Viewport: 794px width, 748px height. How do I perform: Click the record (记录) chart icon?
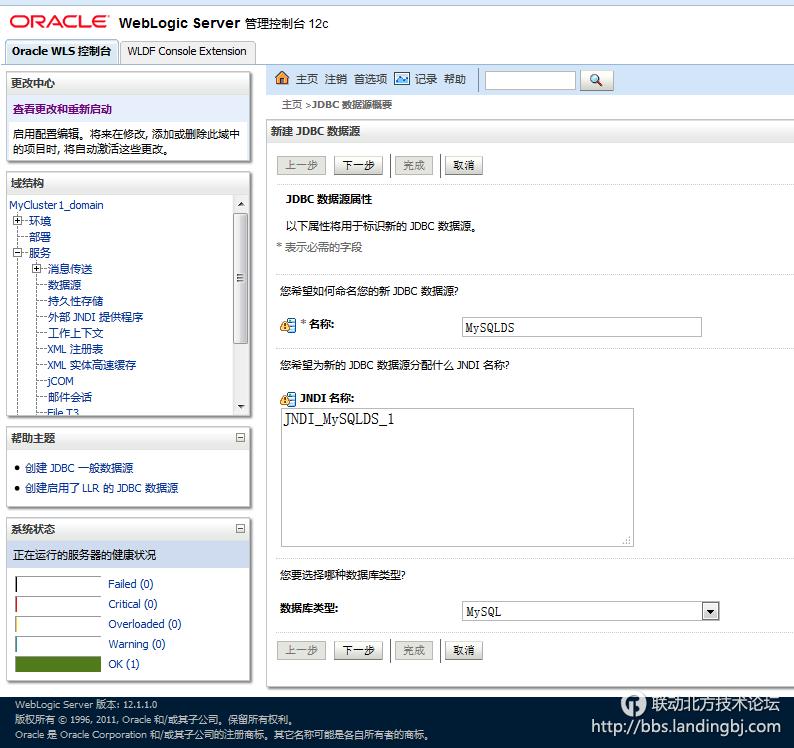click(402, 79)
